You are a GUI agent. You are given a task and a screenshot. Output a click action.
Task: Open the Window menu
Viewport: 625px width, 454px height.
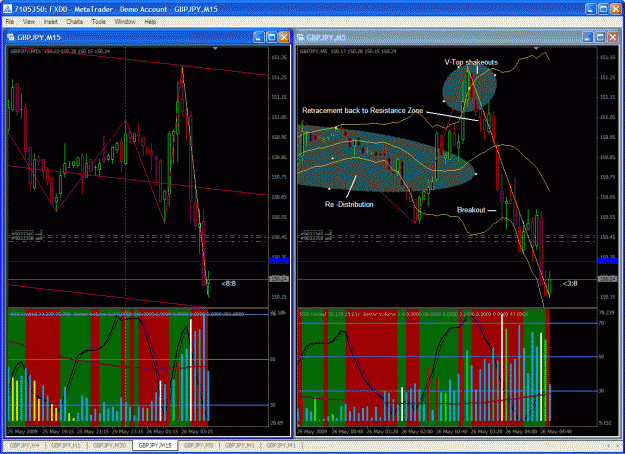point(125,22)
